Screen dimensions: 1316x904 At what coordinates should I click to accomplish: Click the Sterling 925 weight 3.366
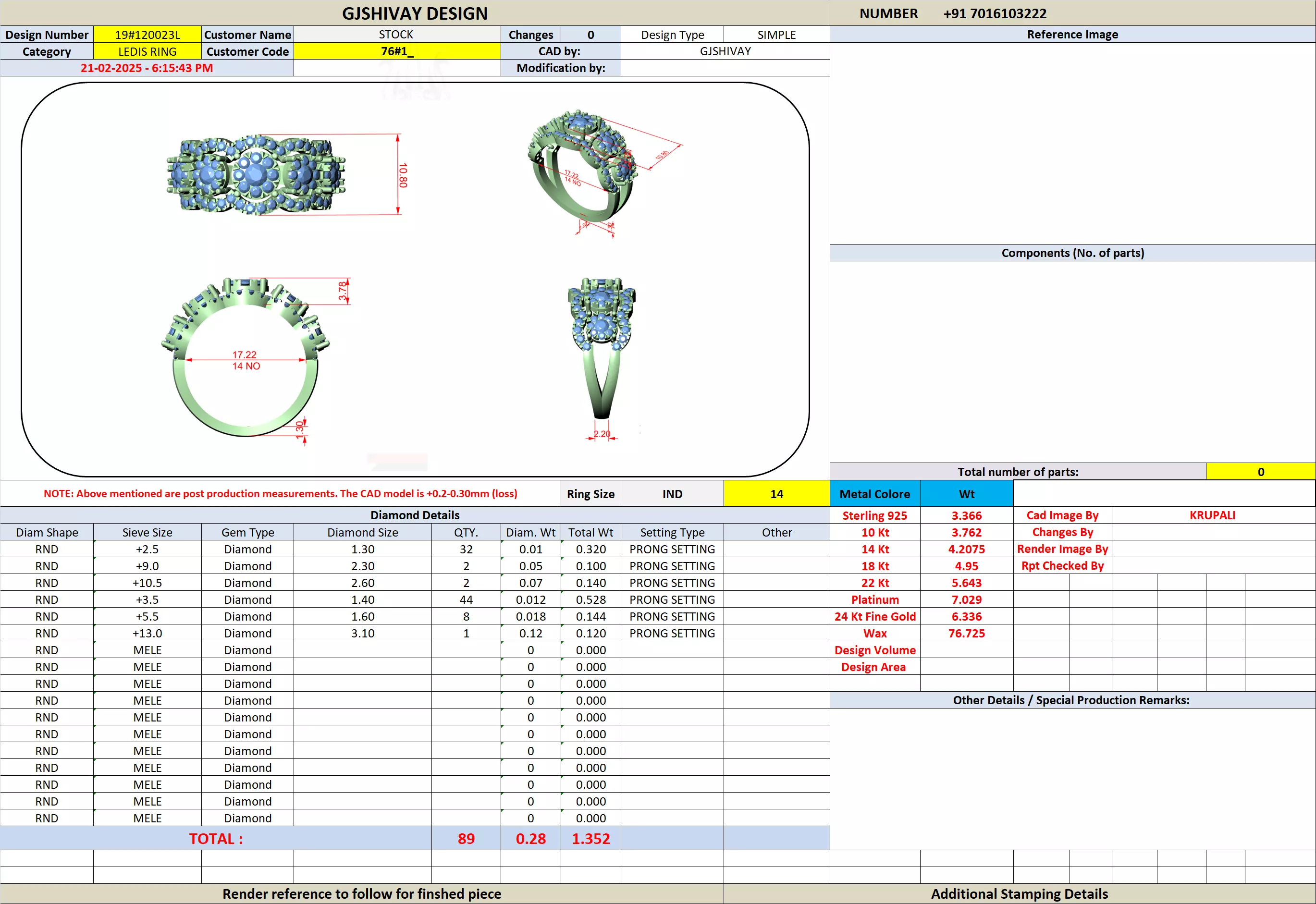point(966,515)
